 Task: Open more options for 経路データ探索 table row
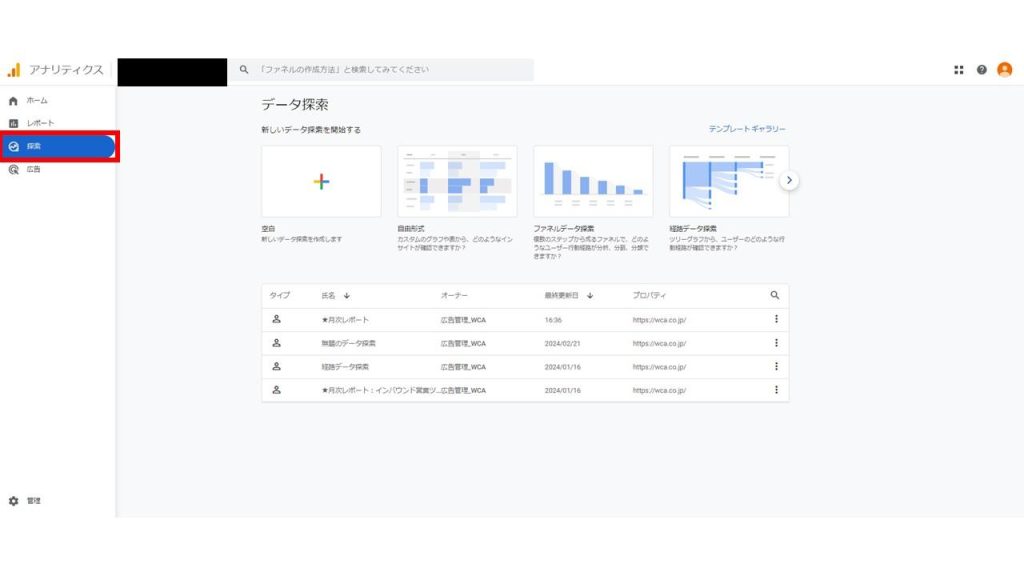776,366
